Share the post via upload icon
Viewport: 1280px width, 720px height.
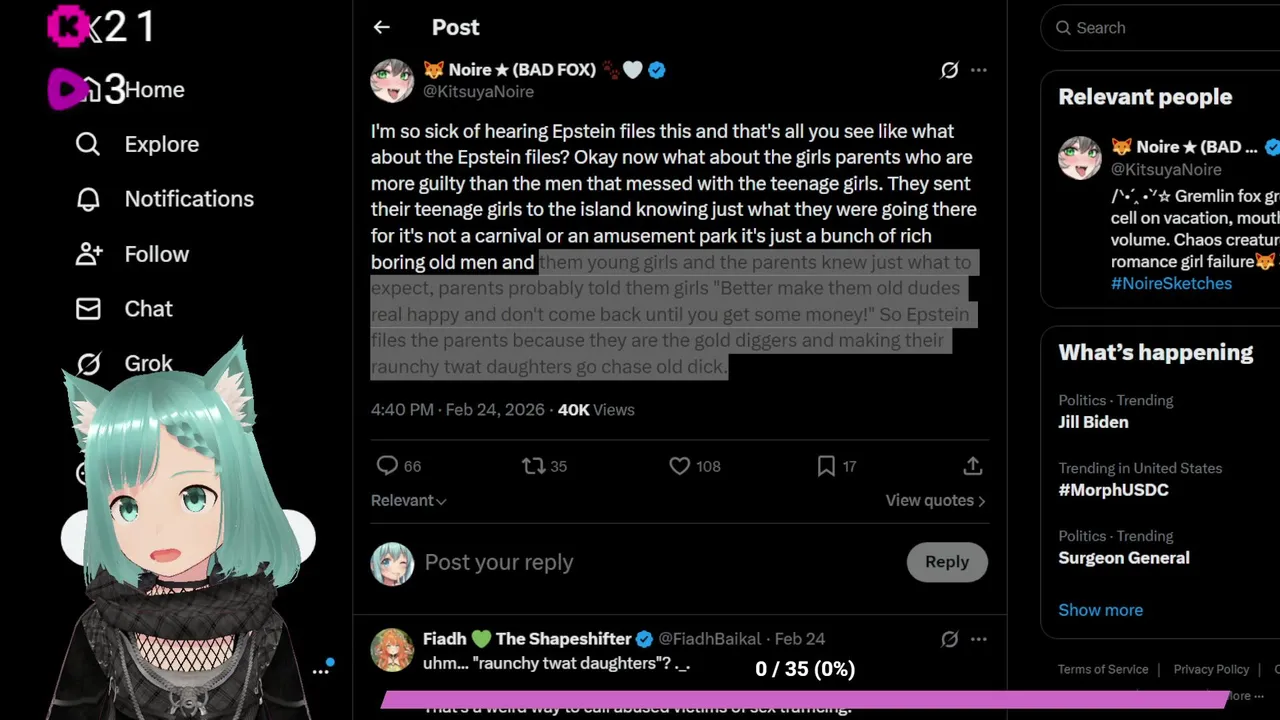tap(972, 466)
